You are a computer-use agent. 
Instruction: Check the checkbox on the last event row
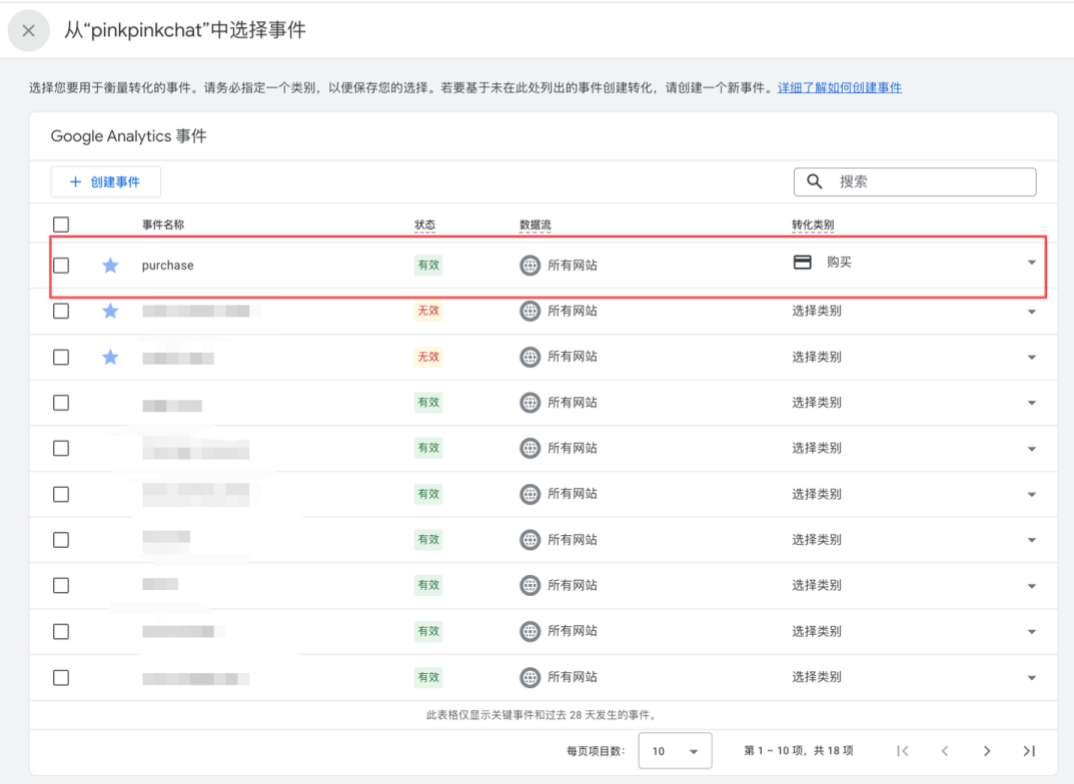[61, 676]
